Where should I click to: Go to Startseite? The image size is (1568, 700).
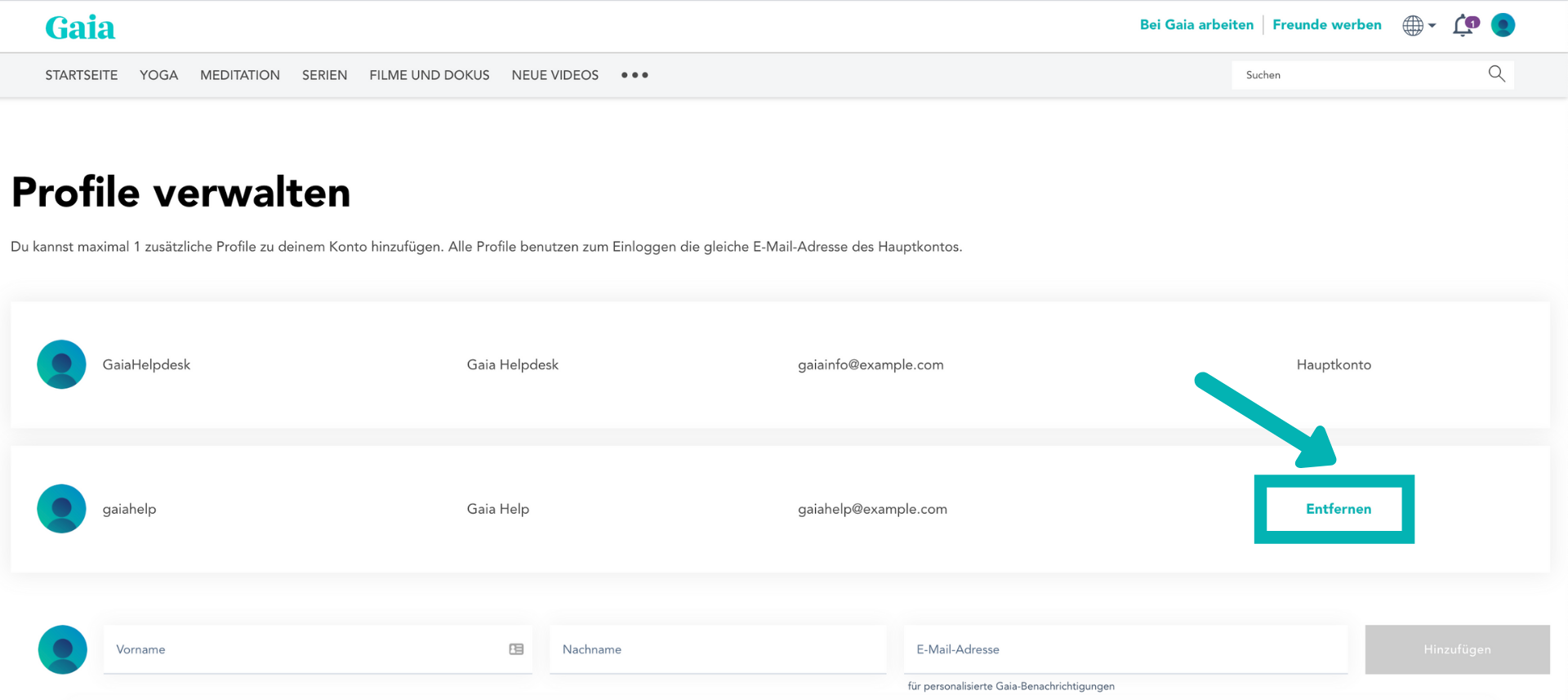click(82, 75)
